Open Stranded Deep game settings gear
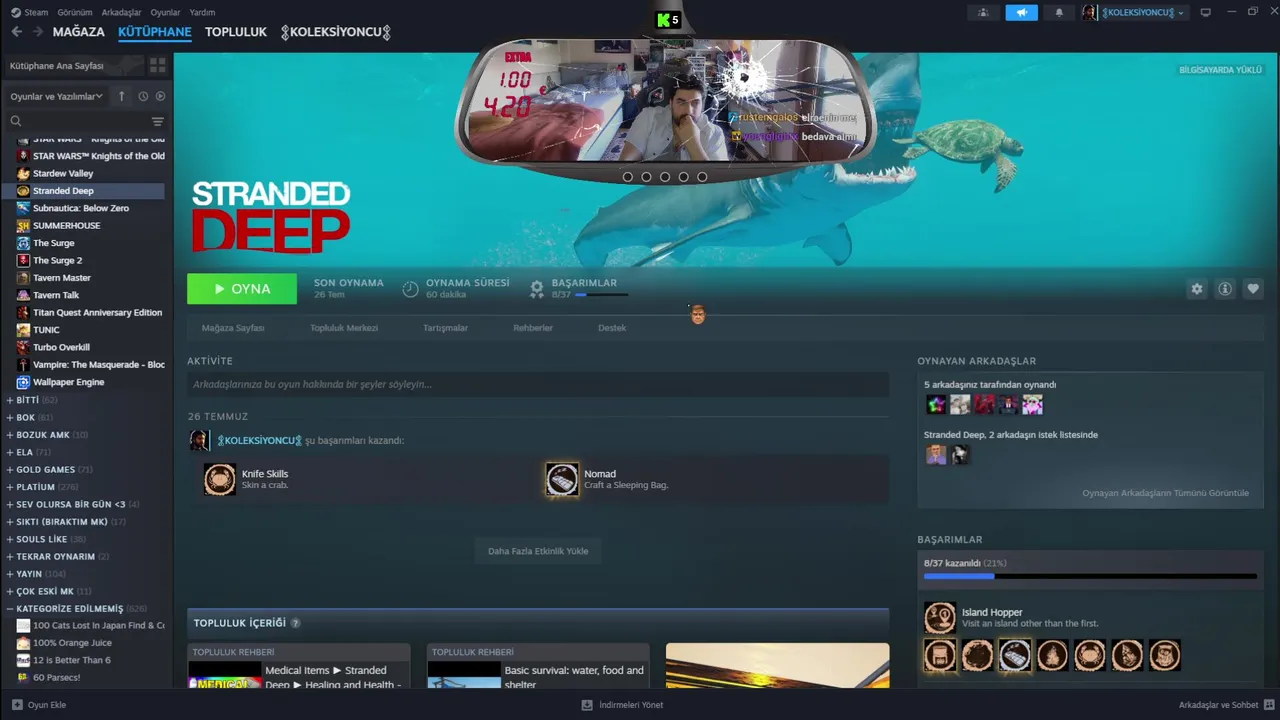Screen dimensions: 1280x720 click(1196, 289)
